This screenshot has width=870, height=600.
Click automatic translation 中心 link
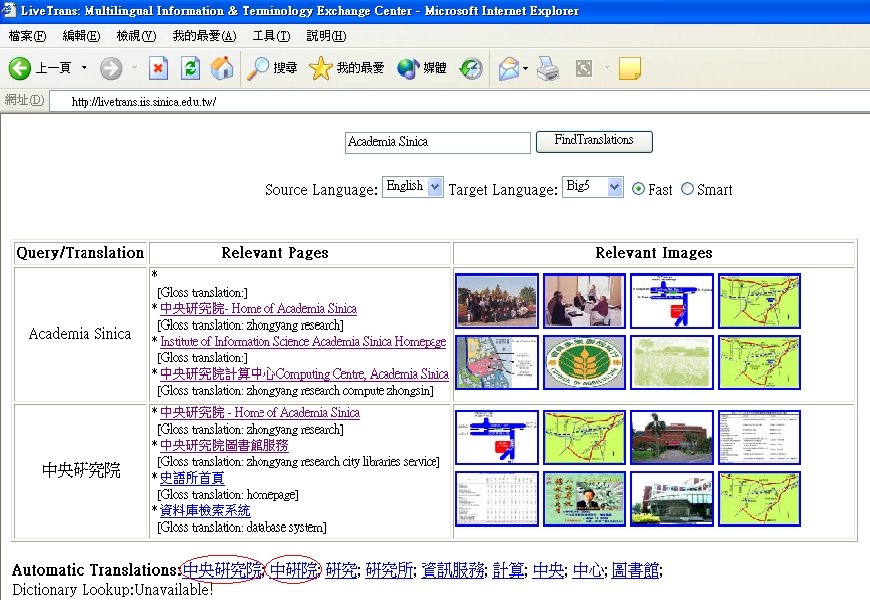tap(588, 570)
